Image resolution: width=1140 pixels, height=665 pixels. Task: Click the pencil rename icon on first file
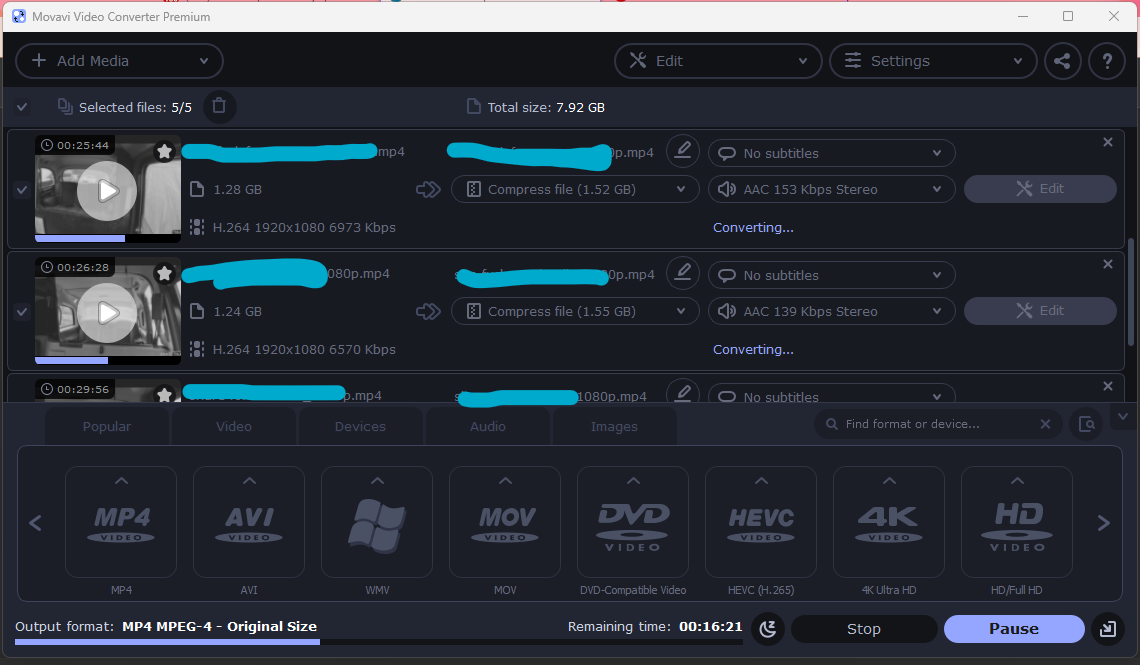[683, 151]
